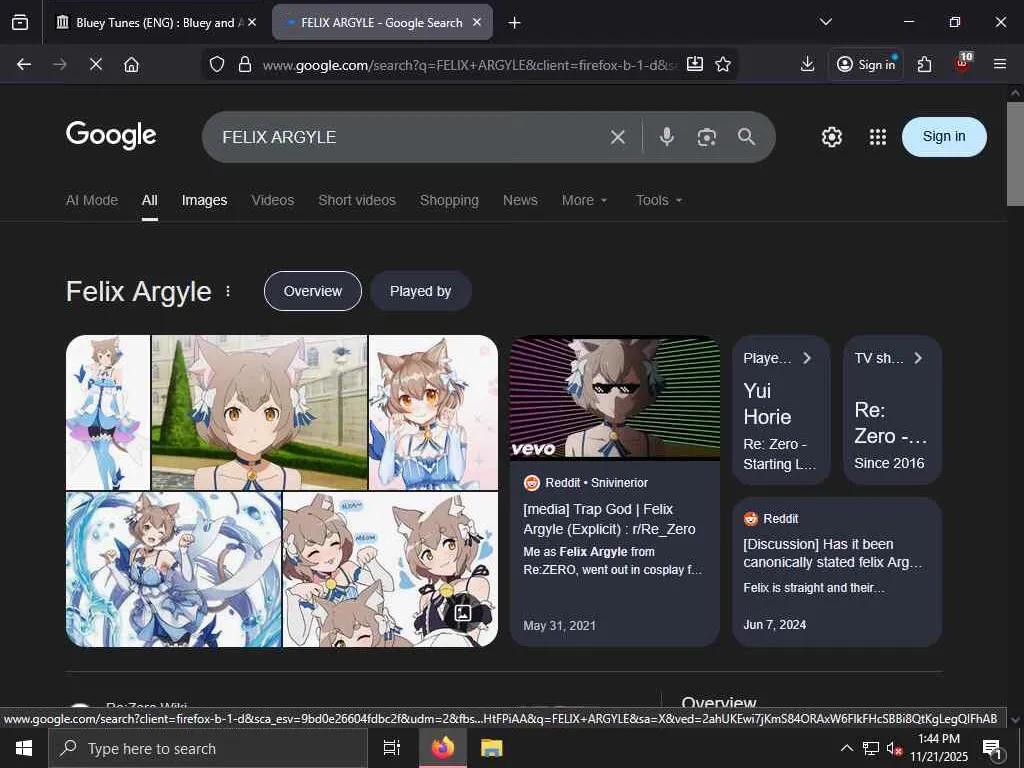This screenshot has height=768, width=1024.
Task: Click Firefox account Sign in button
Action: 866,64
